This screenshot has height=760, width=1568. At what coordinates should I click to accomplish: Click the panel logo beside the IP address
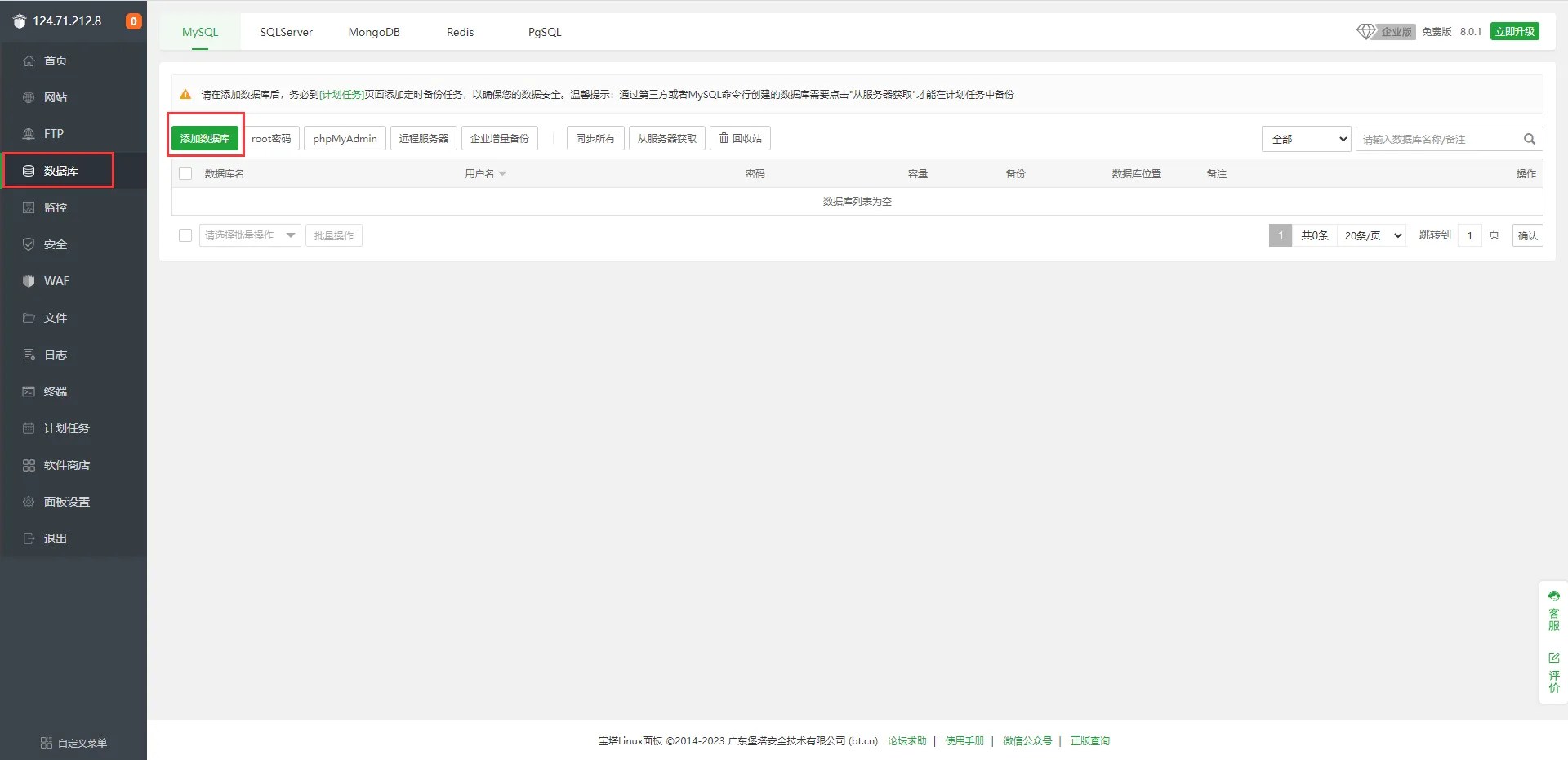[x=20, y=21]
